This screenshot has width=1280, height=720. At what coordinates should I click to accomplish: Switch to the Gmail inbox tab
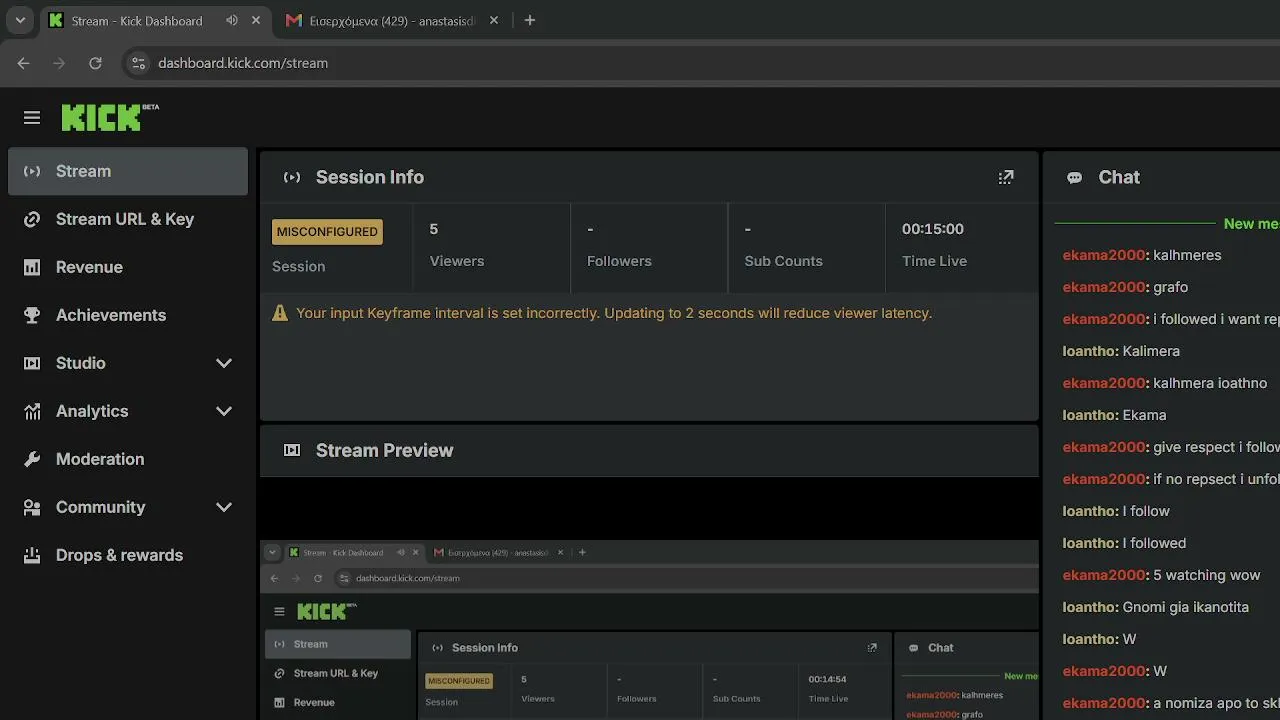click(391, 20)
